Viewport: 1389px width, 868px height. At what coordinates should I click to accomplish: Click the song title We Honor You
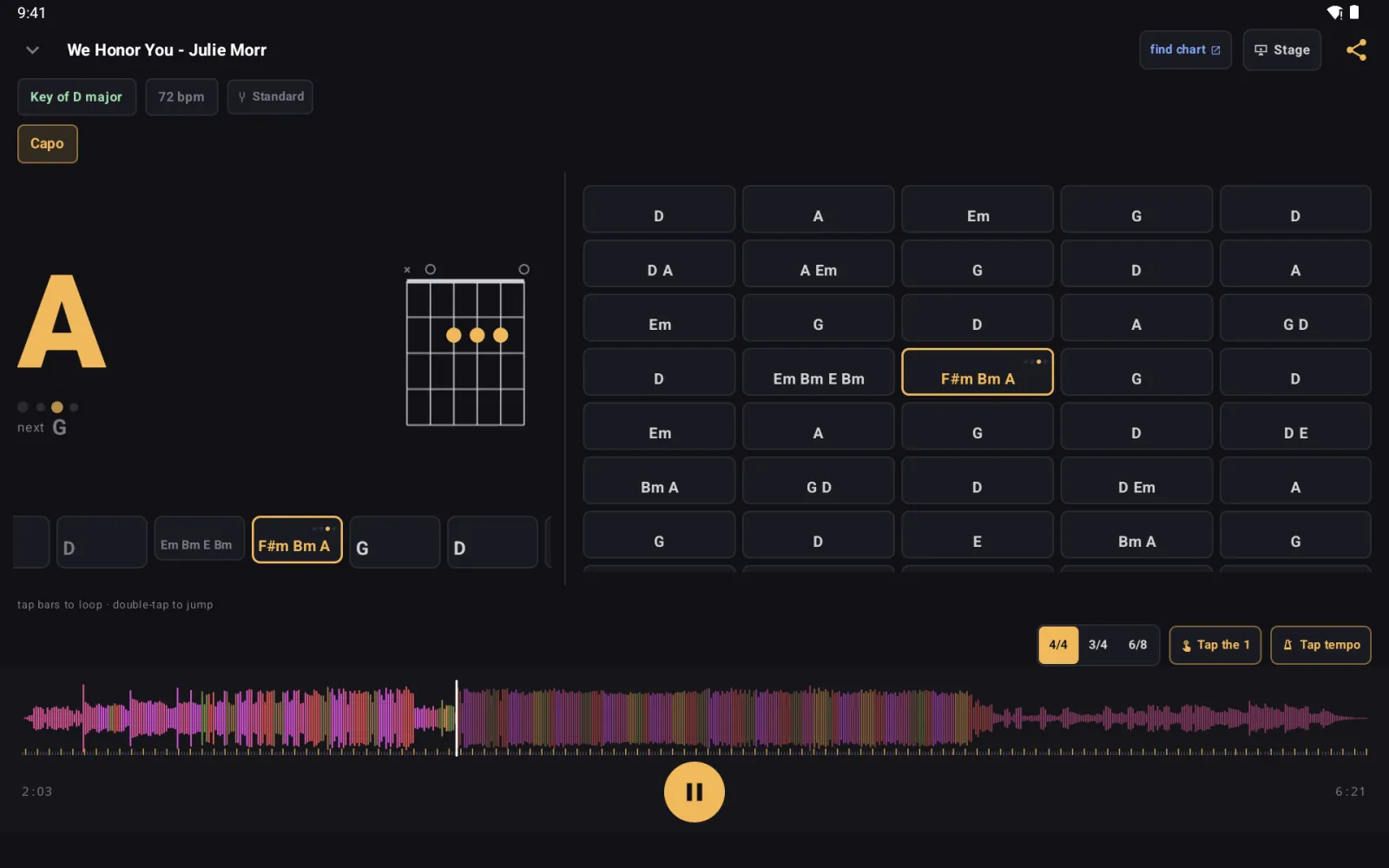tap(167, 50)
